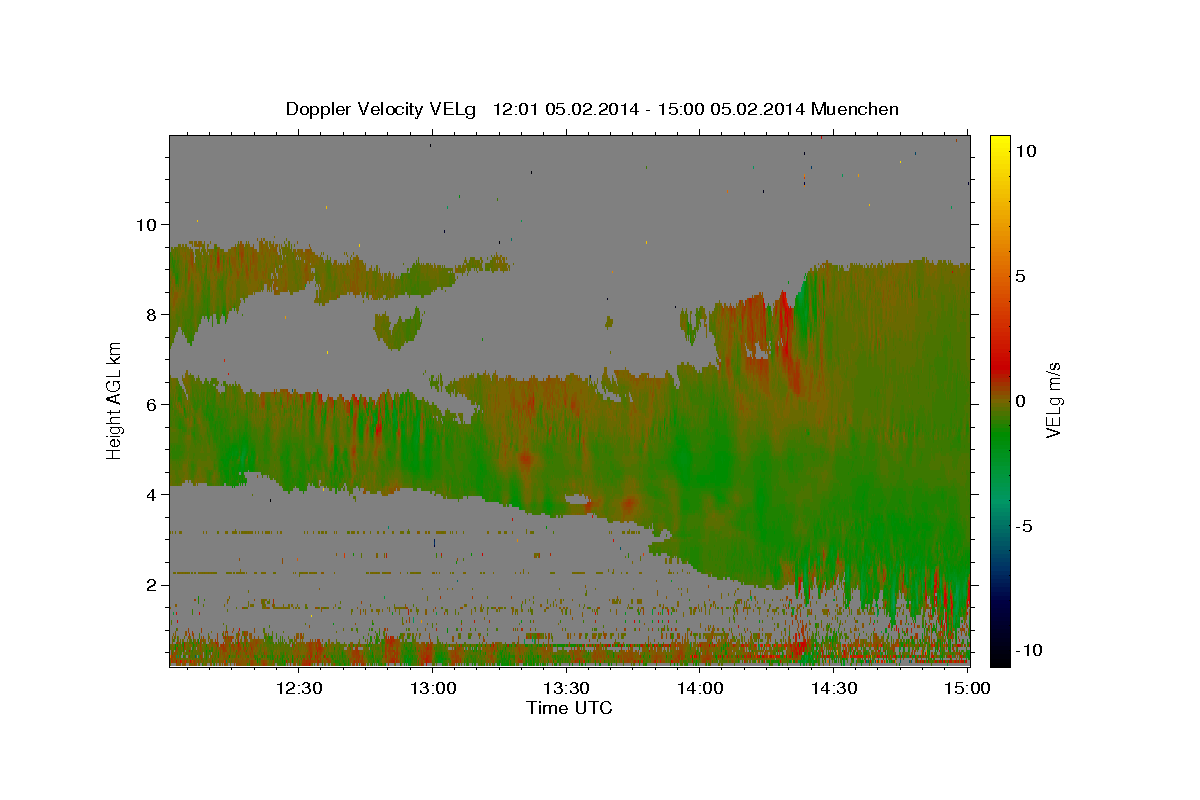Click the height tick label 2
Viewport: 1200px width, 800px height.
(152, 584)
